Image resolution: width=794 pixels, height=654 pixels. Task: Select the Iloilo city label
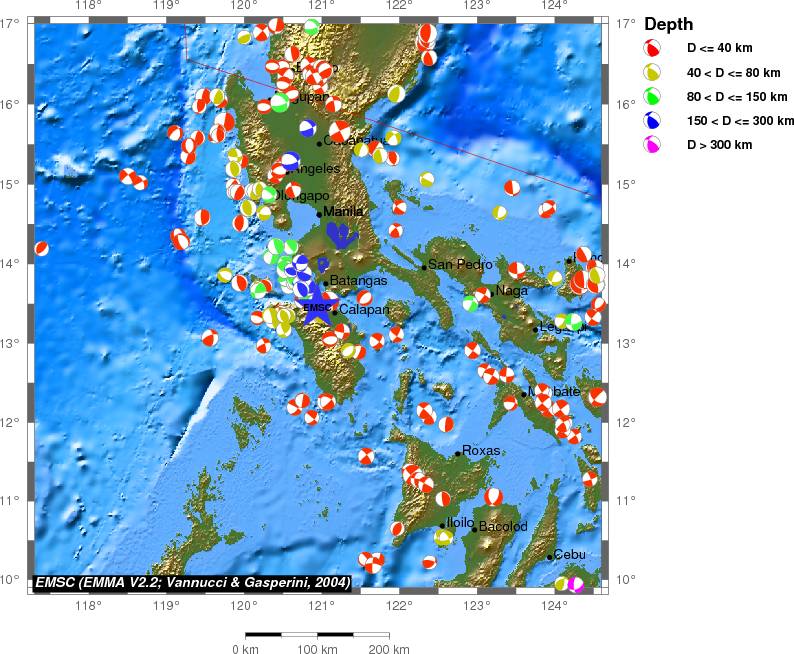pyautogui.click(x=459, y=522)
